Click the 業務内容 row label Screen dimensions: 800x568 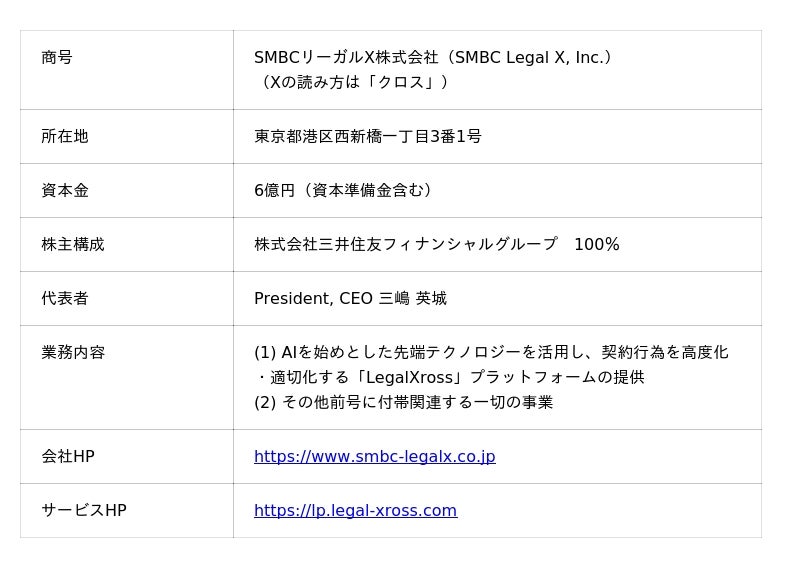[73, 352]
